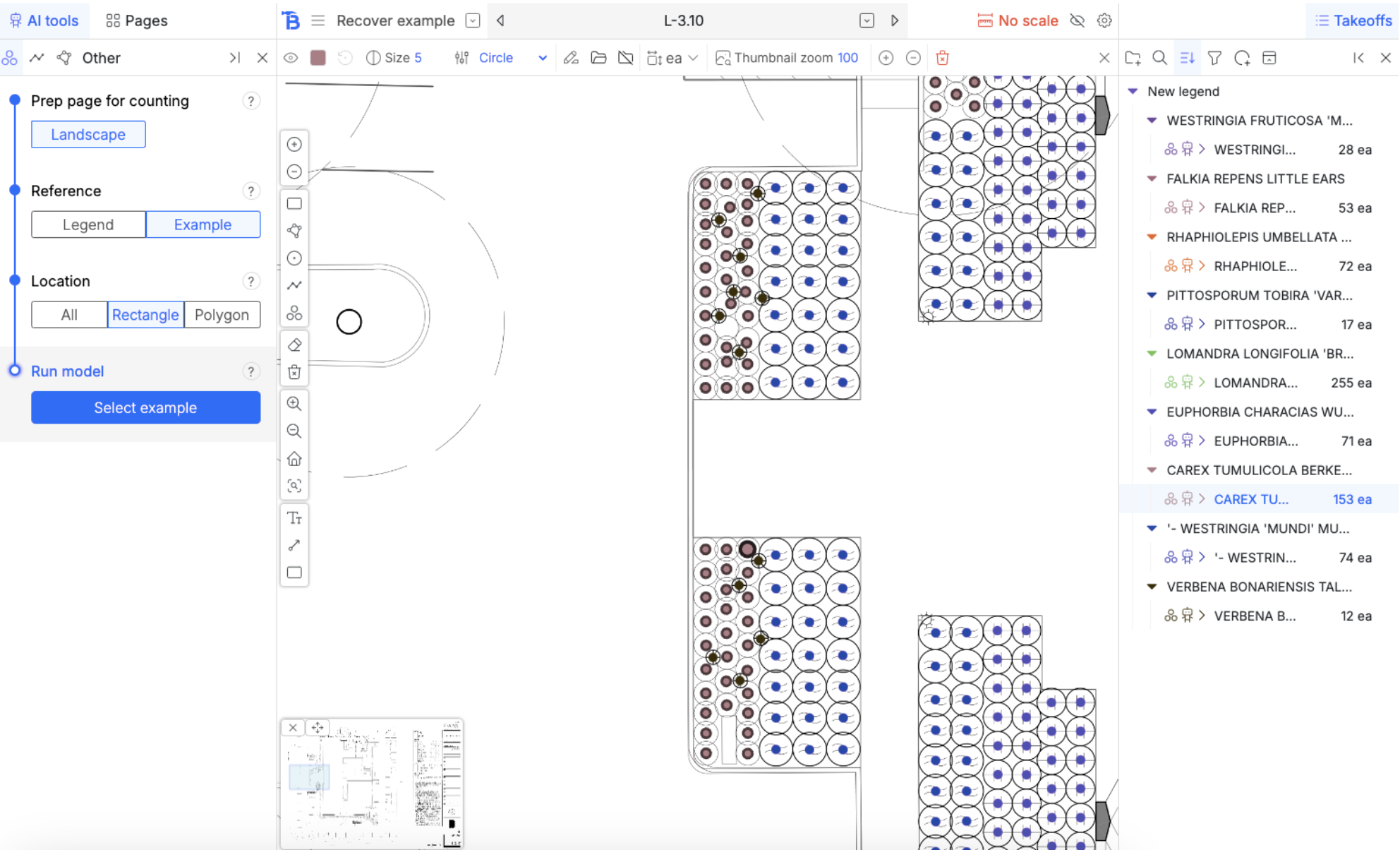Open the Takeoffs tab

pos(1353,20)
